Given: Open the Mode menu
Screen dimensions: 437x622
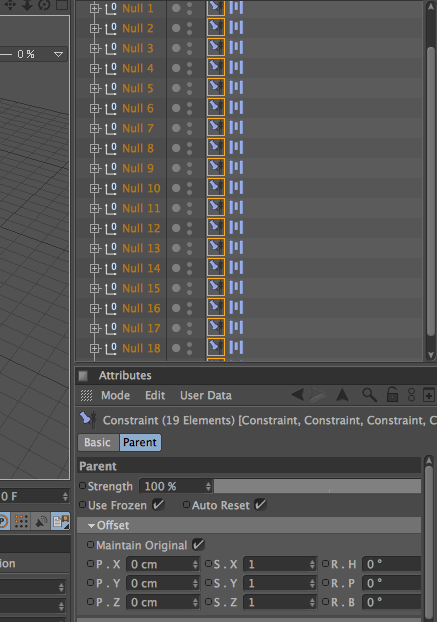Looking at the screenshot, I should [115, 395].
